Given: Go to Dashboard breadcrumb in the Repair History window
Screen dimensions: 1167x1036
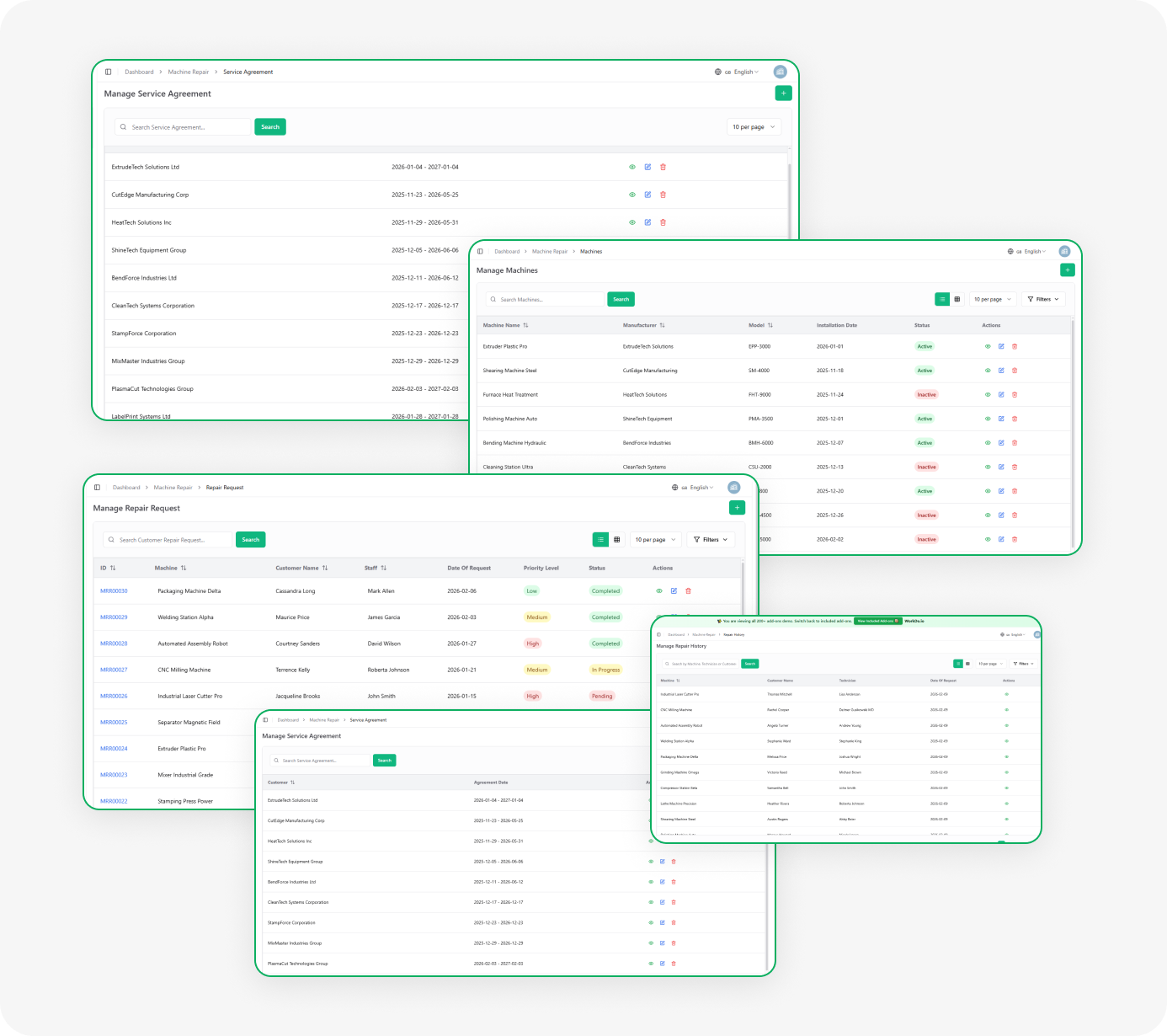Looking at the screenshot, I should (676, 634).
